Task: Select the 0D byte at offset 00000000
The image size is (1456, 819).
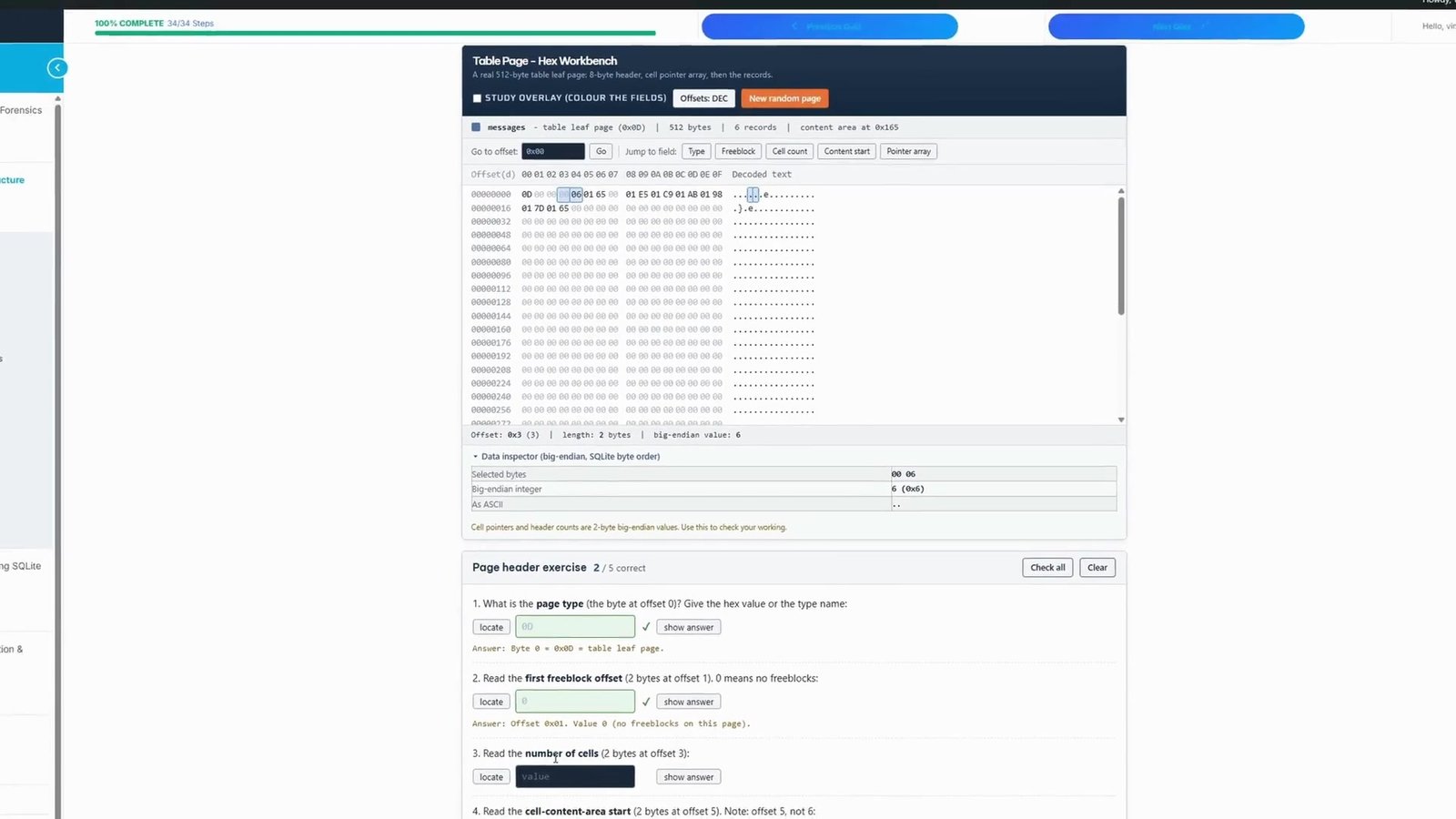Action: click(527, 195)
